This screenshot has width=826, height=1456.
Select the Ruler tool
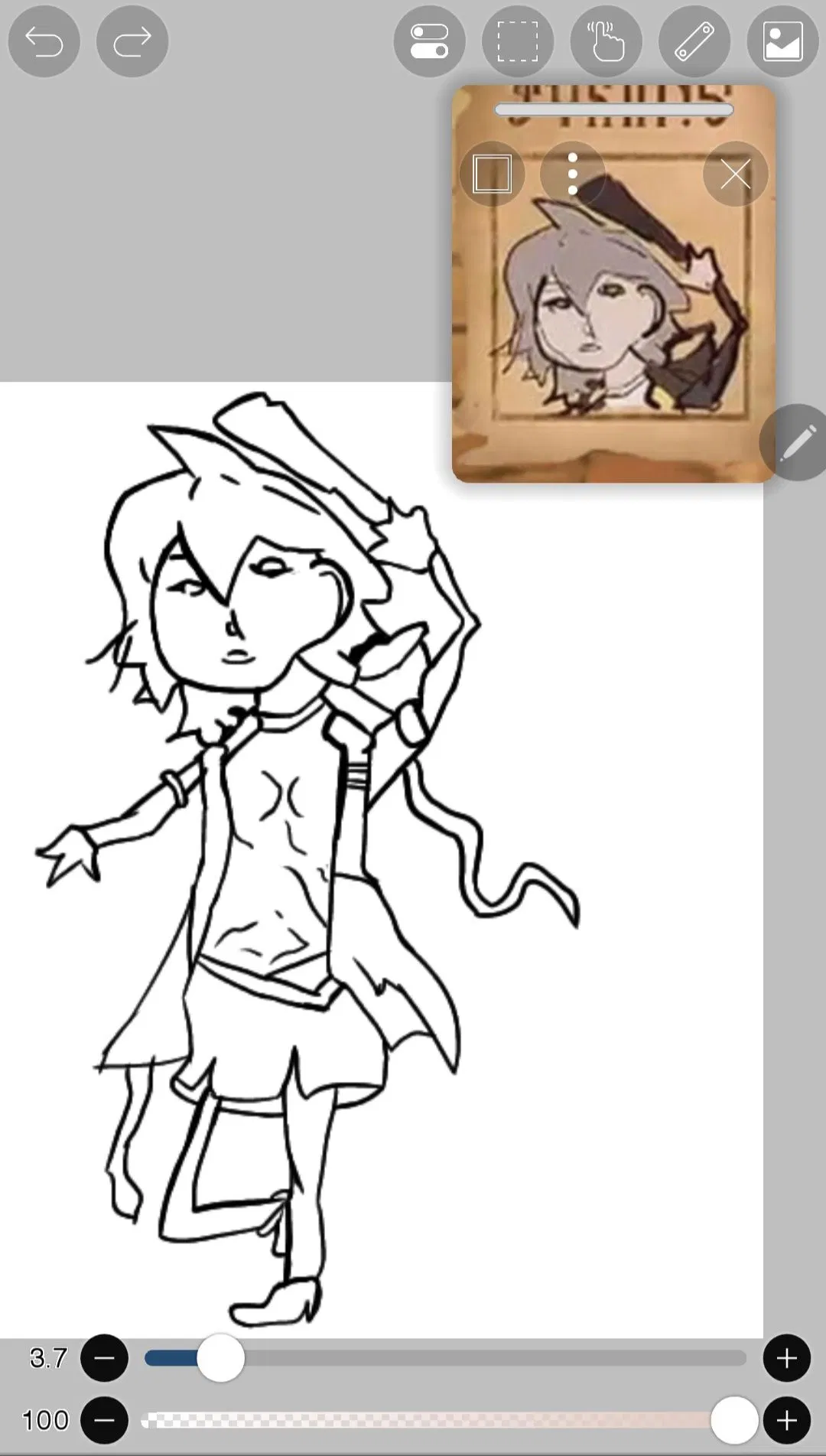coord(694,41)
